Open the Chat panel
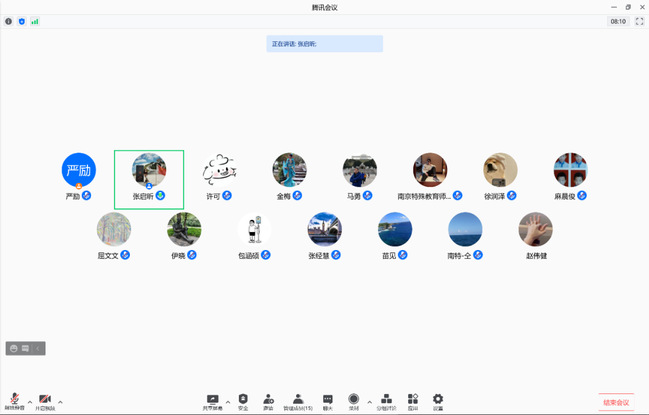This screenshot has width=649, height=415. (327, 401)
